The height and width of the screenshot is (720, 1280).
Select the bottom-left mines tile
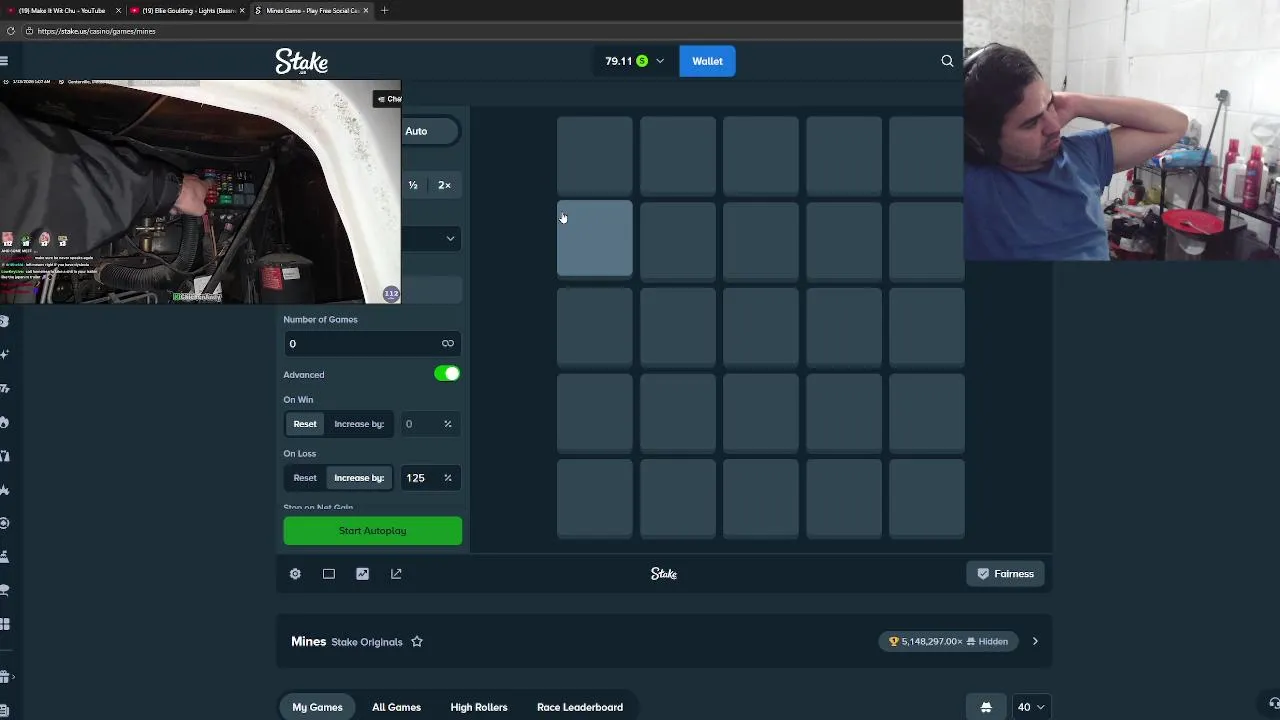(x=595, y=498)
